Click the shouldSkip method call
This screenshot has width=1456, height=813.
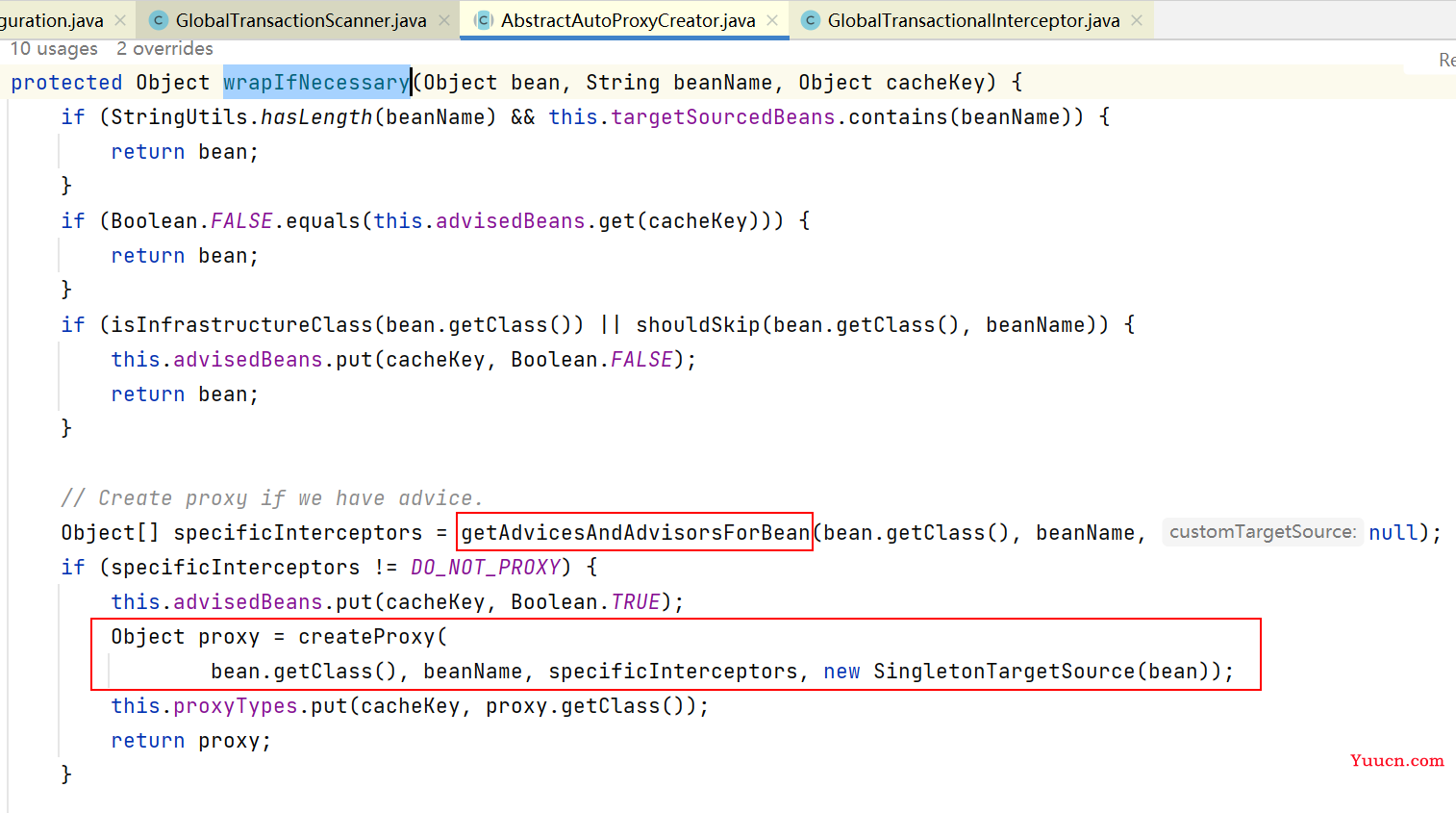[698, 325]
